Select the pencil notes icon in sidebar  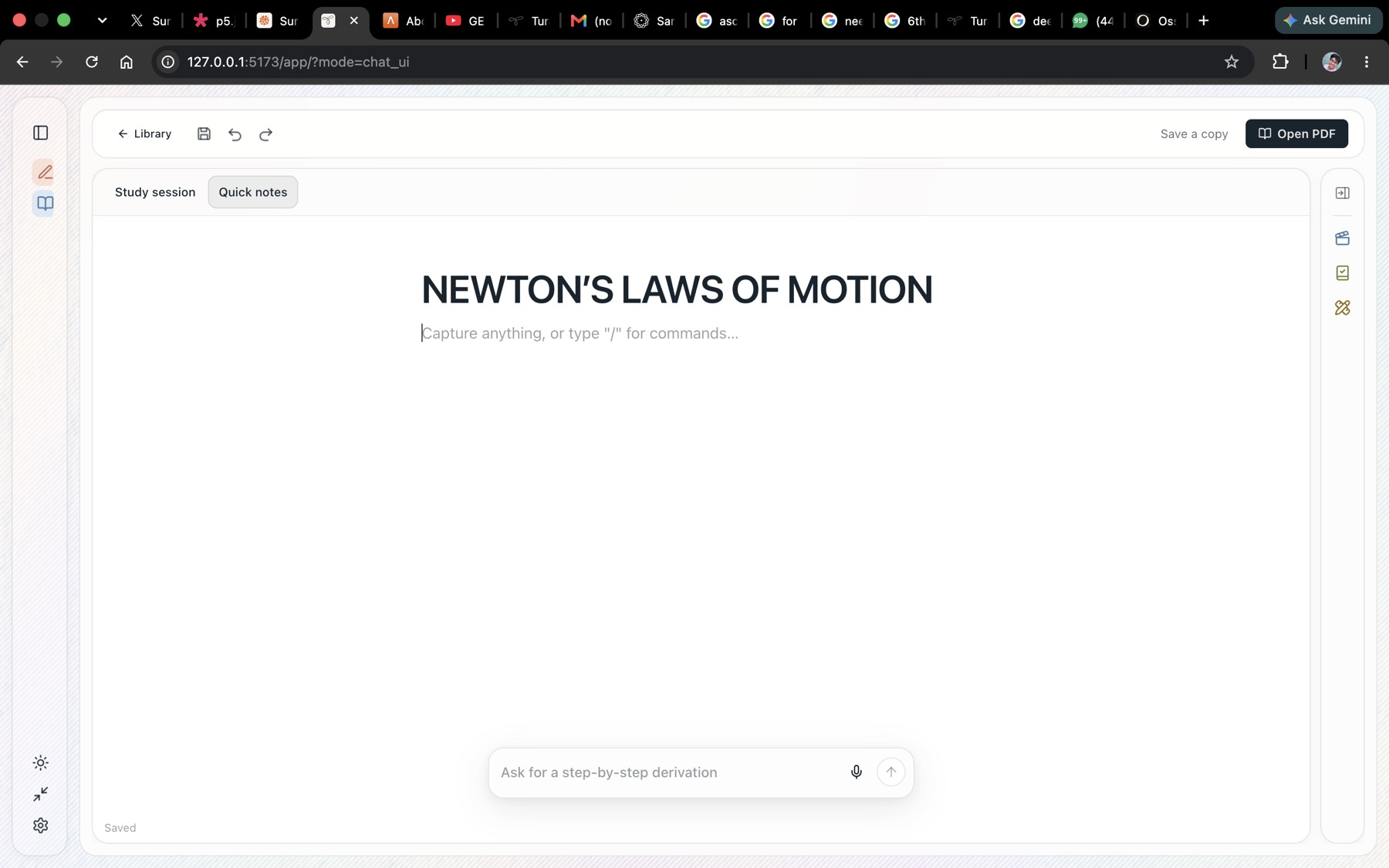45,171
